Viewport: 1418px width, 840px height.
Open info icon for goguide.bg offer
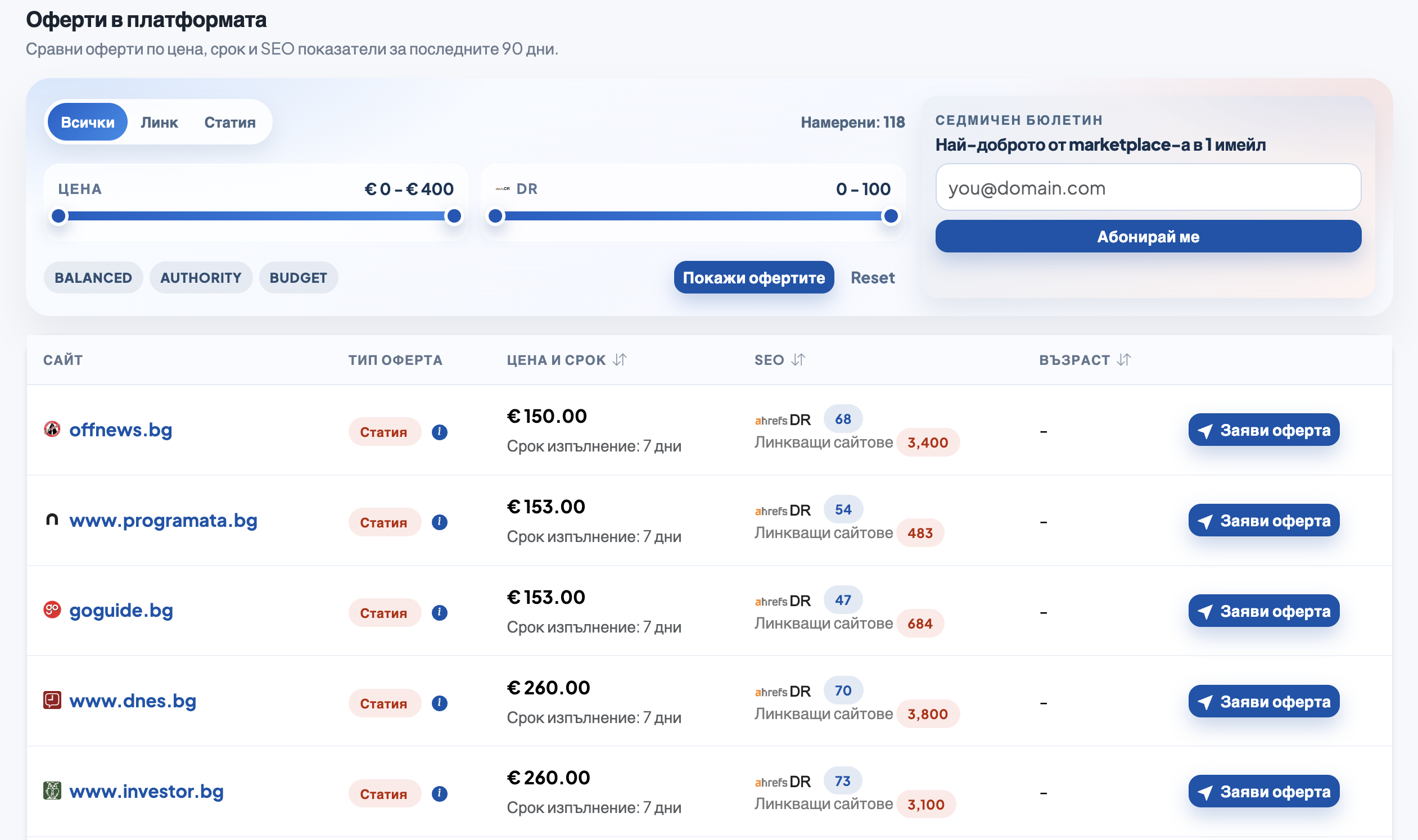[x=439, y=612]
